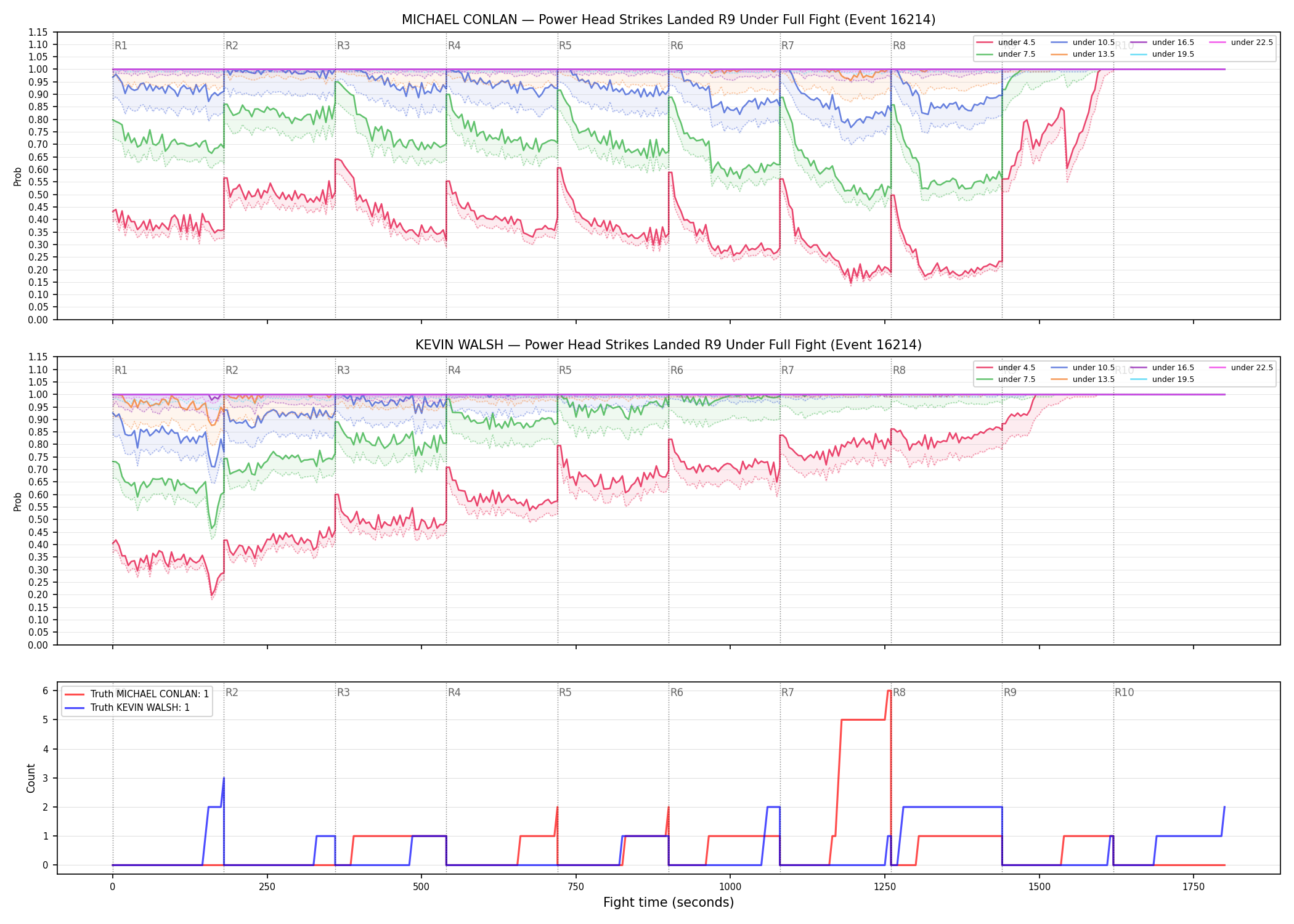1294x924 pixels.
Task: Click the x-axis tick label 250
Action: click(x=267, y=887)
